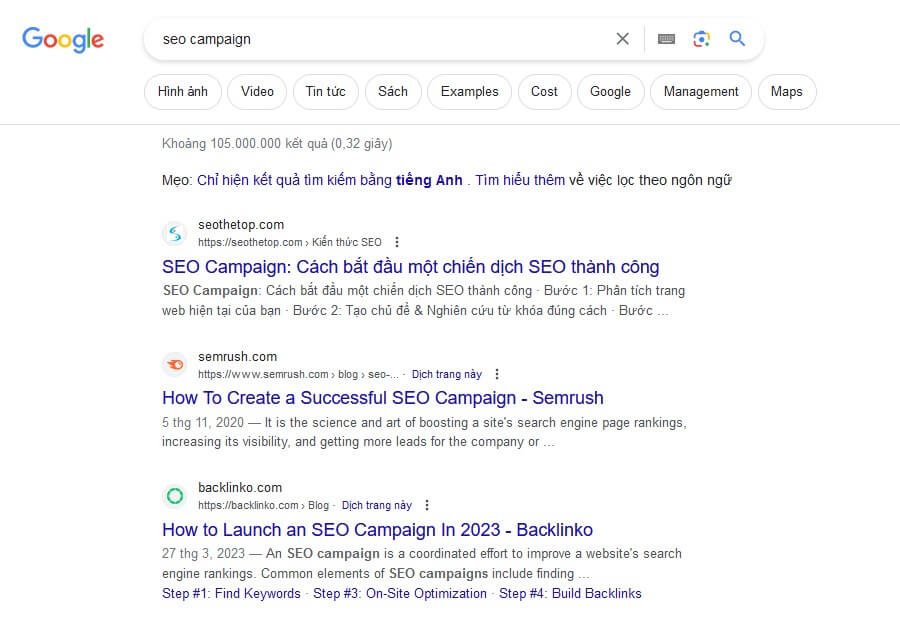Click the Semrush orange favicon
Viewport: 900px width, 633px height.
(175, 364)
